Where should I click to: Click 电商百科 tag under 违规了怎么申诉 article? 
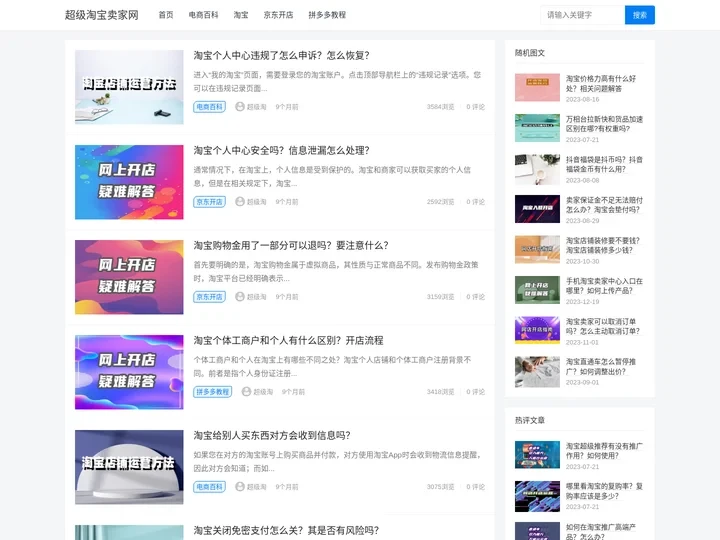[x=209, y=107]
